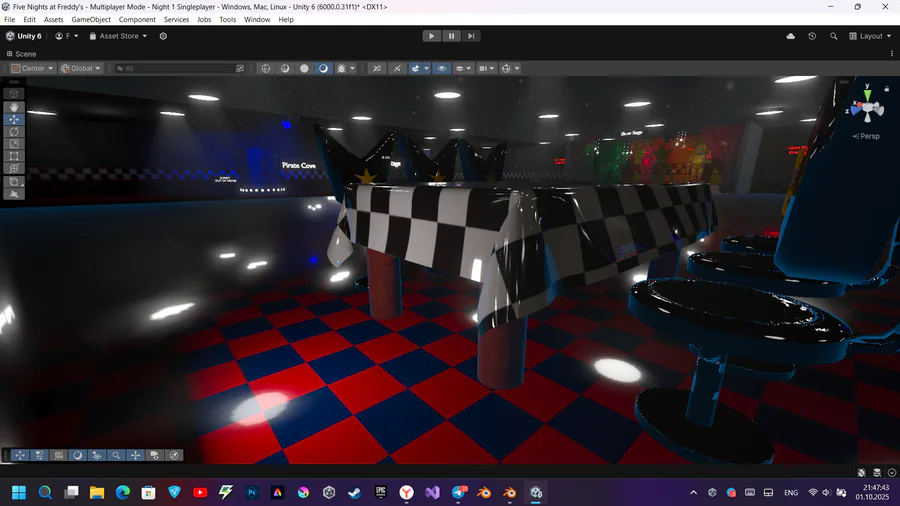Select the Move tool
900x506 pixels.
pyautogui.click(x=14, y=119)
